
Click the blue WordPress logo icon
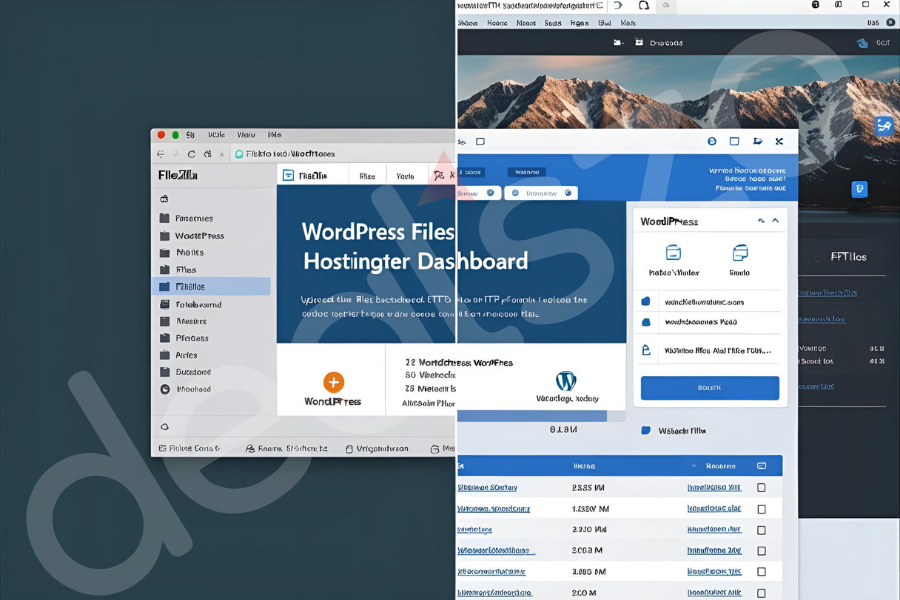coord(566,381)
